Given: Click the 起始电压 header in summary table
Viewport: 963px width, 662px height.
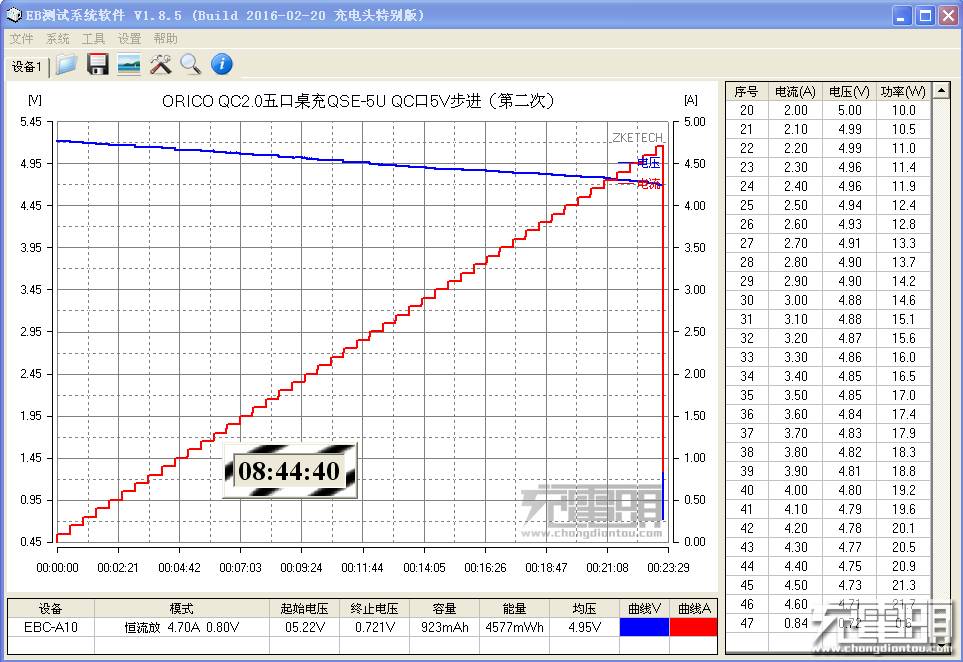Looking at the screenshot, I should (304, 609).
